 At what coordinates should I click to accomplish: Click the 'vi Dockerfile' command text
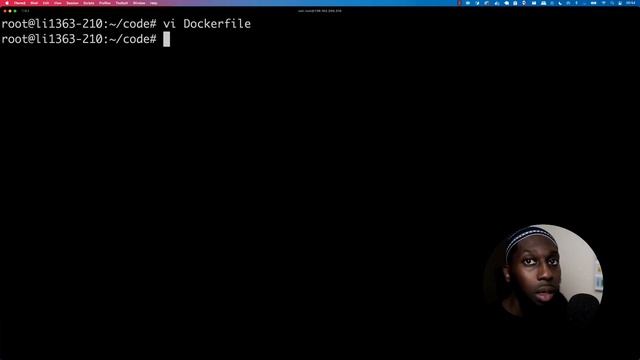click(207, 24)
